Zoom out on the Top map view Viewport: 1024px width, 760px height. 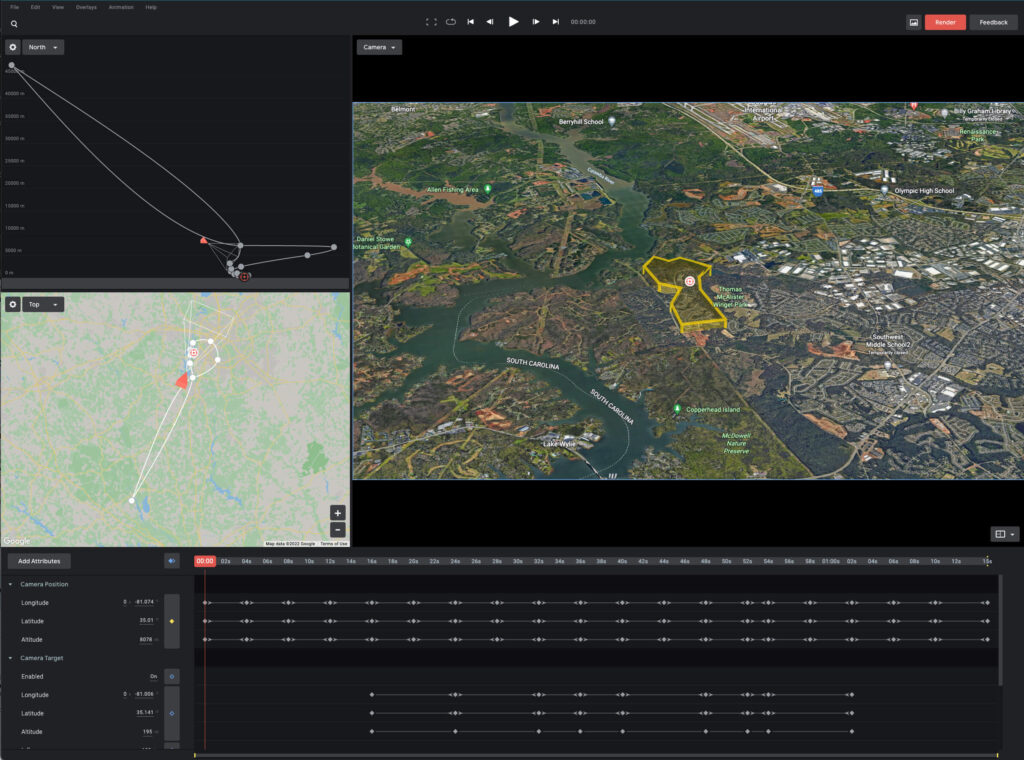338,529
